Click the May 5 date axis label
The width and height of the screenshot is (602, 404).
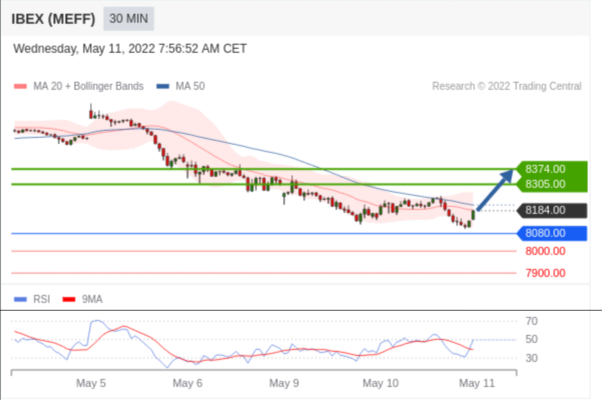[91, 383]
